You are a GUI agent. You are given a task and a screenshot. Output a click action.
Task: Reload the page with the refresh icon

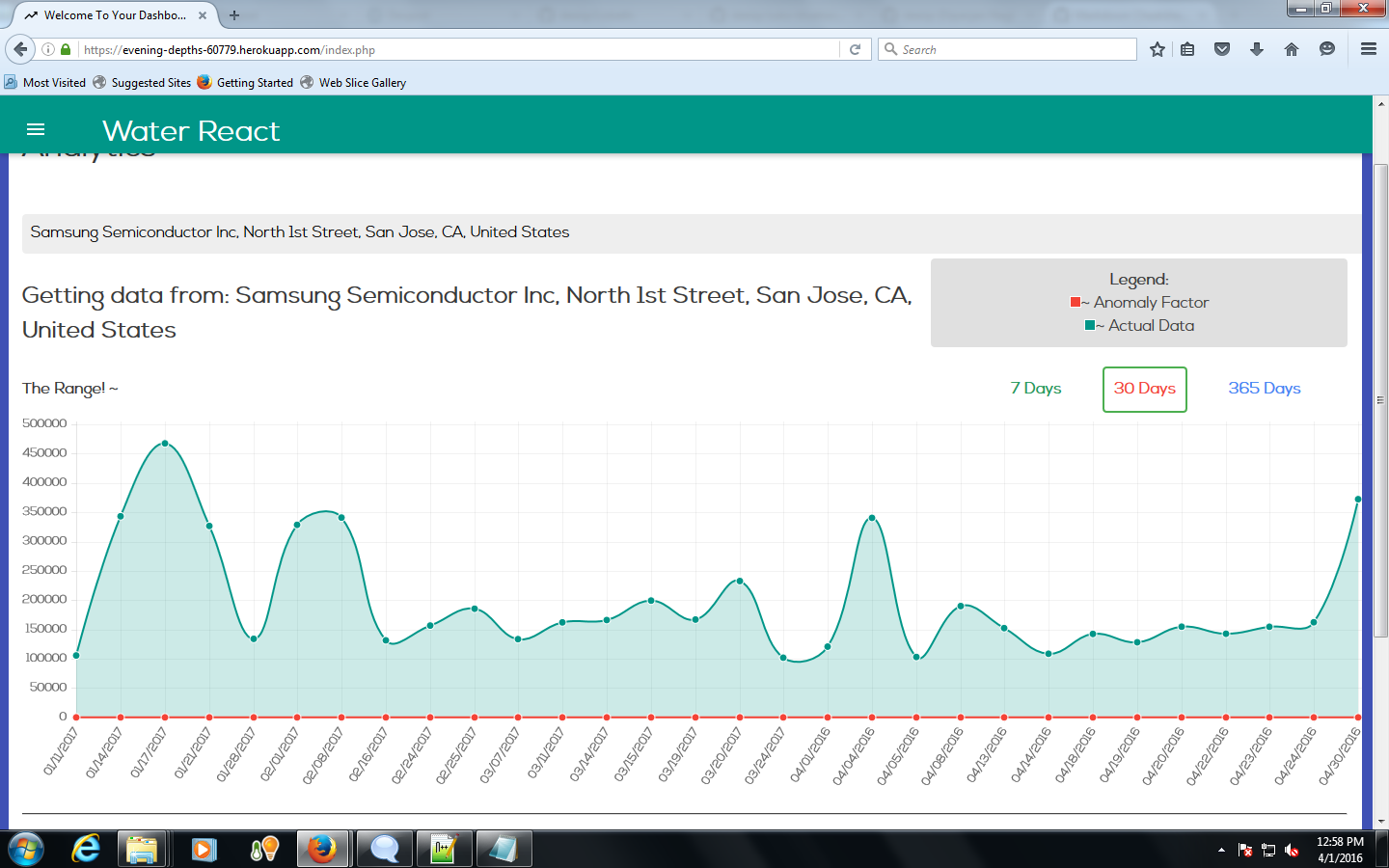tap(855, 49)
